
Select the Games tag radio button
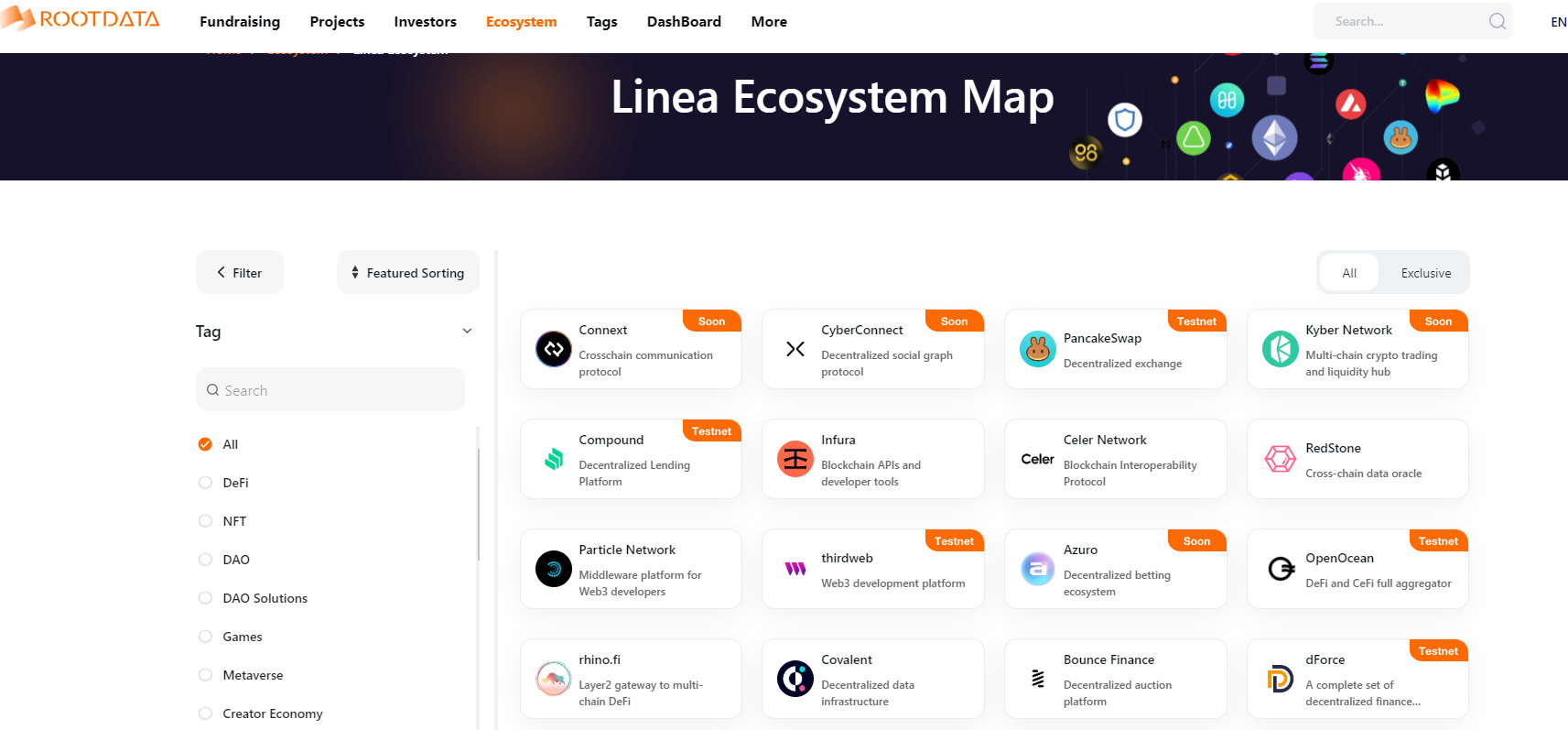pos(205,637)
